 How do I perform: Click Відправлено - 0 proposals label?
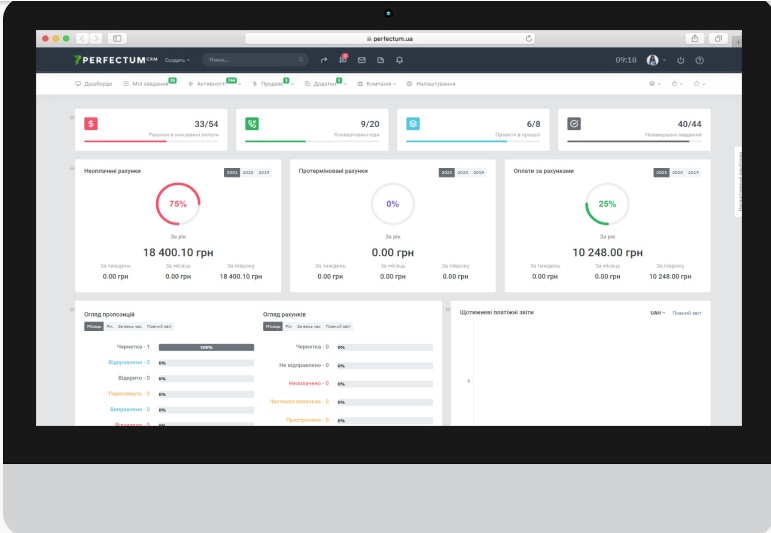tap(129, 362)
